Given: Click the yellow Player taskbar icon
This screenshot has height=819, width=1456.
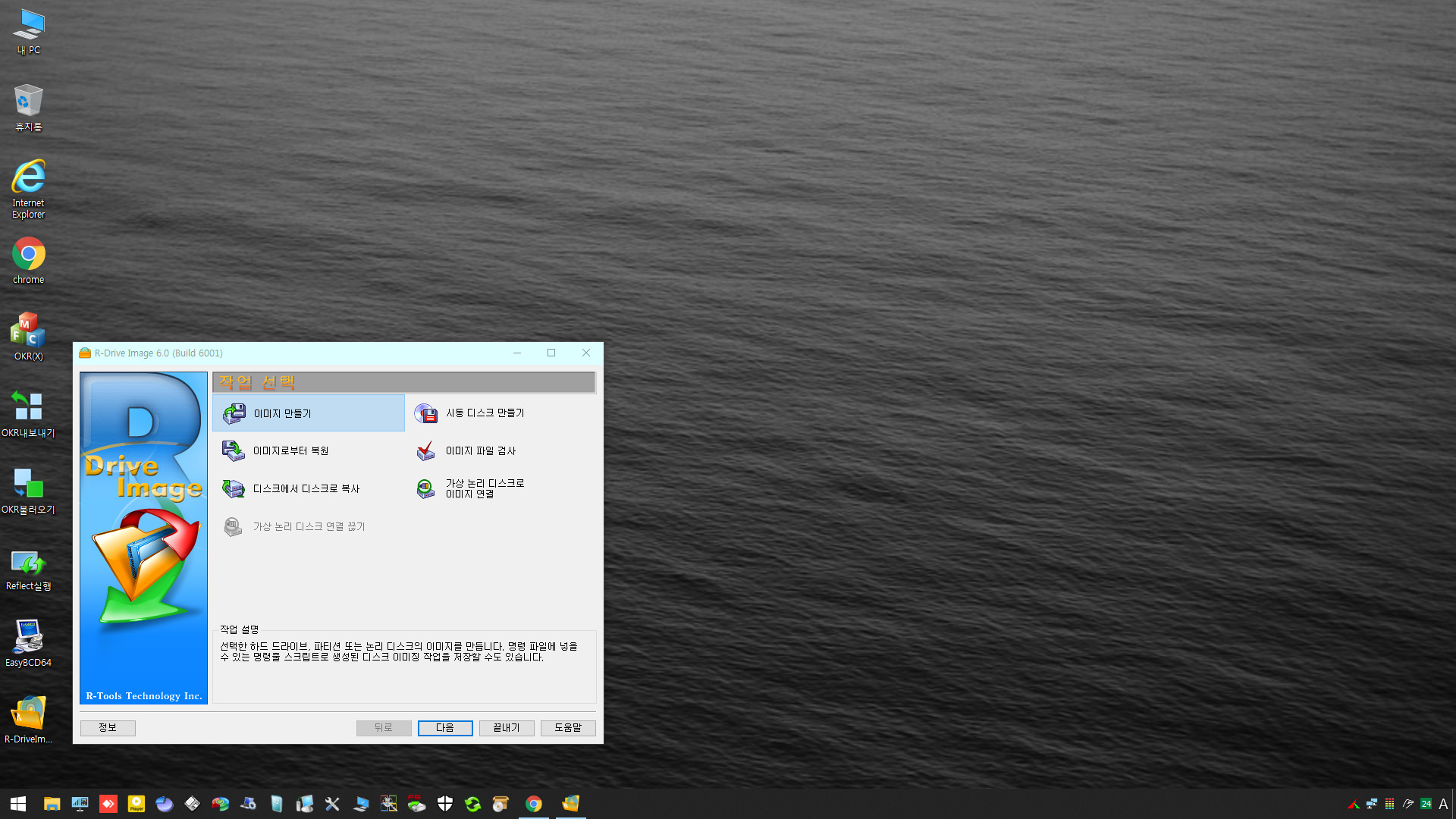Looking at the screenshot, I should tap(136, 804).
